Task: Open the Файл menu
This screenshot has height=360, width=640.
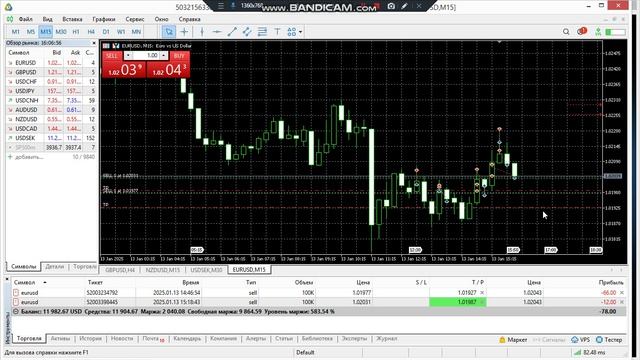Action: click(x=26, y=19)
